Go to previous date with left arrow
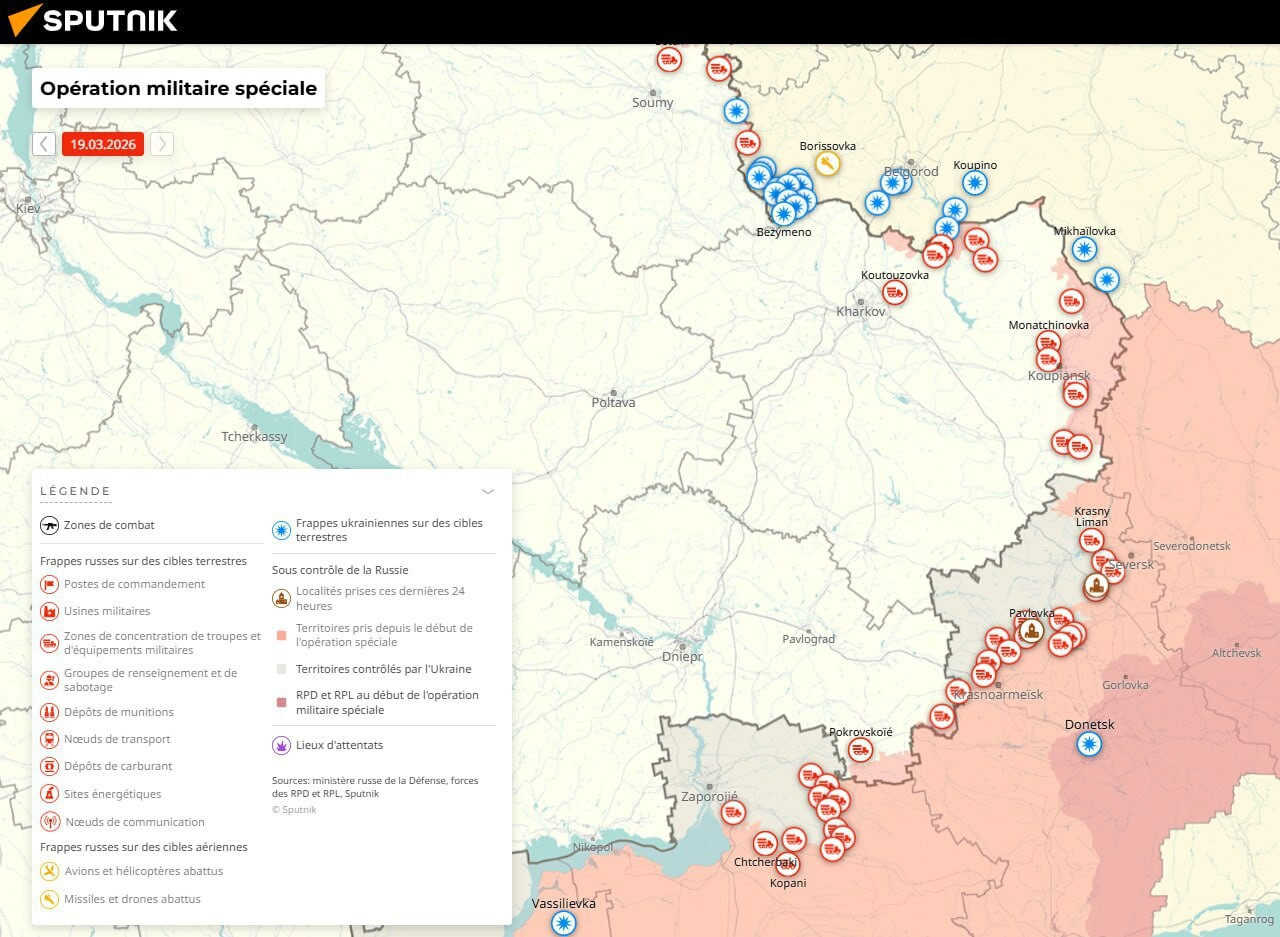The height and width of the screenshot is (937, 1280). [x=44, y=144]
